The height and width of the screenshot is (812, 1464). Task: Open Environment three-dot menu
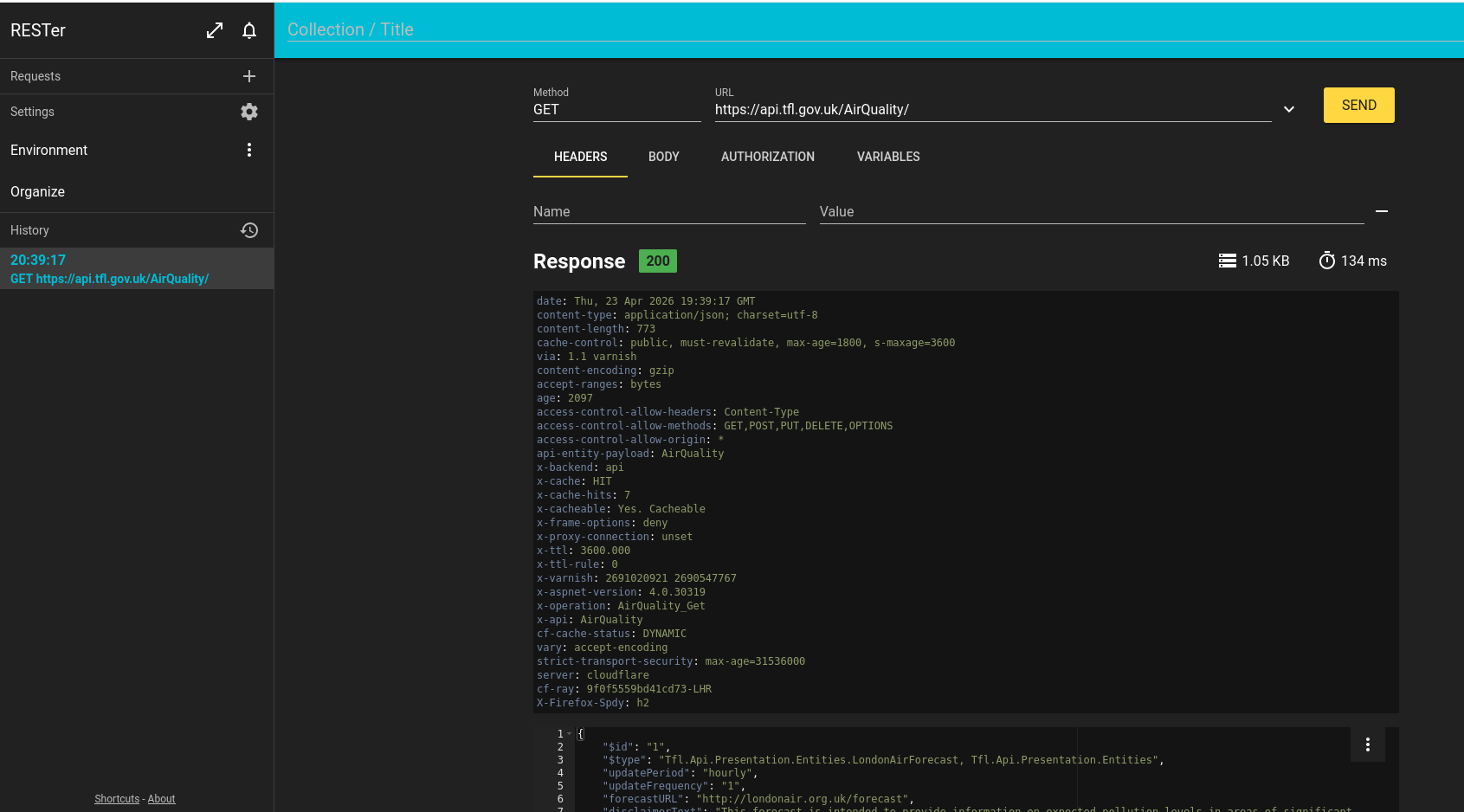click(249, 150)
